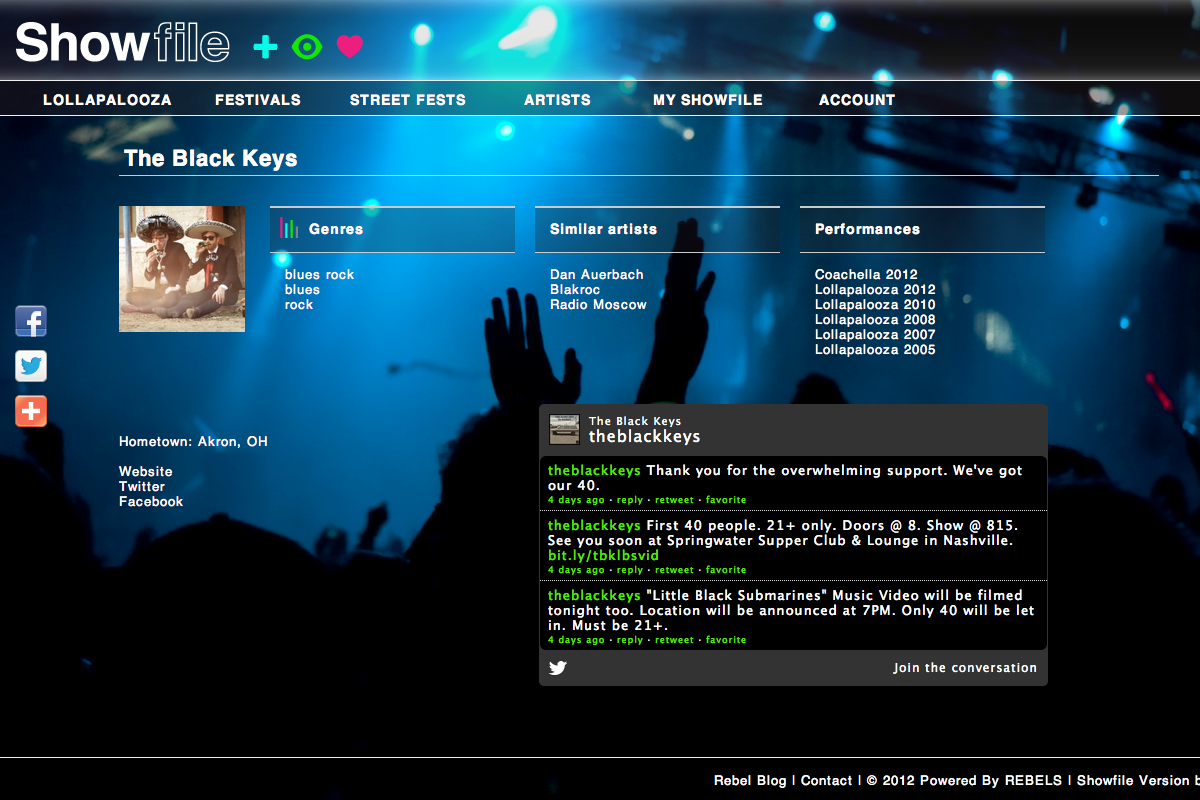Retweet the Springwater Supper Club tweet
The width and height of the screenshot is (1200, 800).
[x=674, y=570]
